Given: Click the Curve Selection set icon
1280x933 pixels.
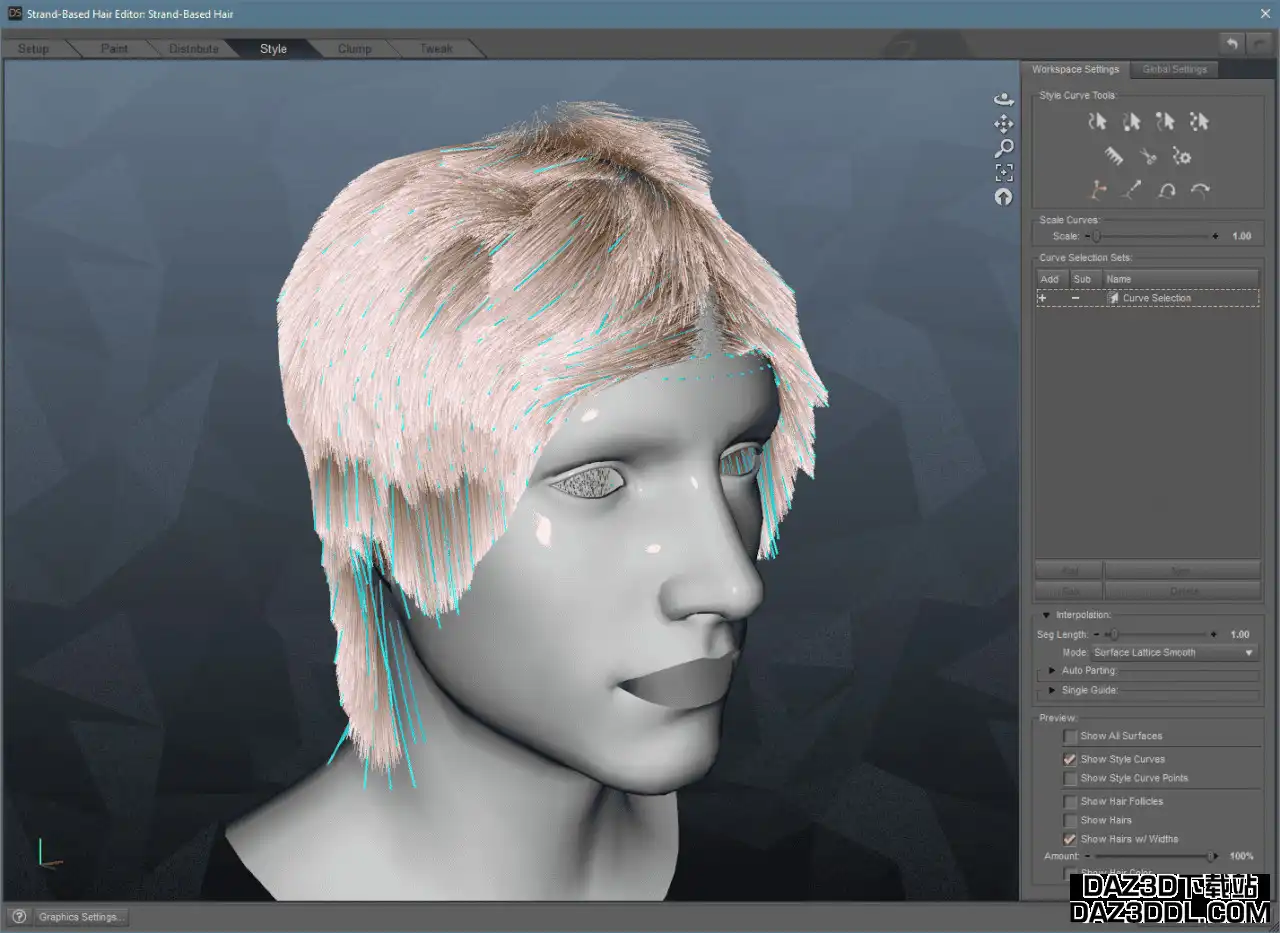Looking at the screenshot, I should pyautogui.click(x=1113, y=298).
